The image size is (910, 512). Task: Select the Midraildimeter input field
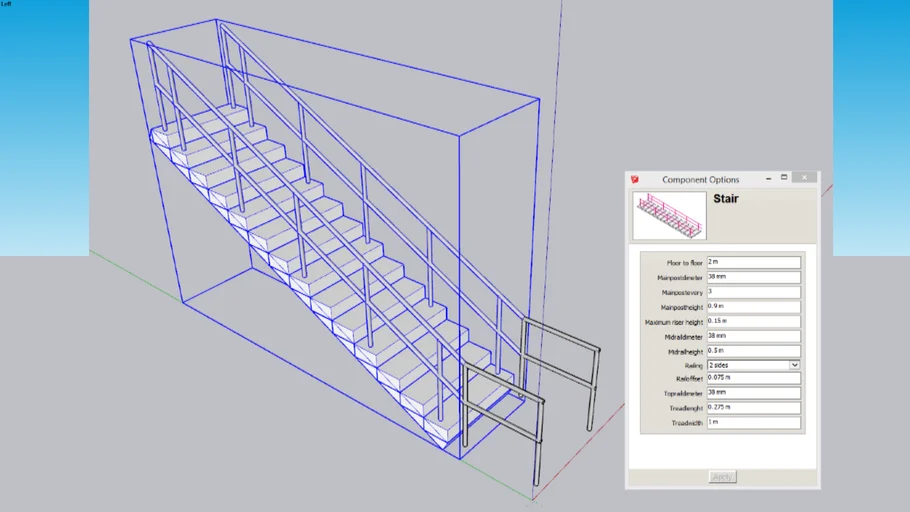tap(754, 336)
